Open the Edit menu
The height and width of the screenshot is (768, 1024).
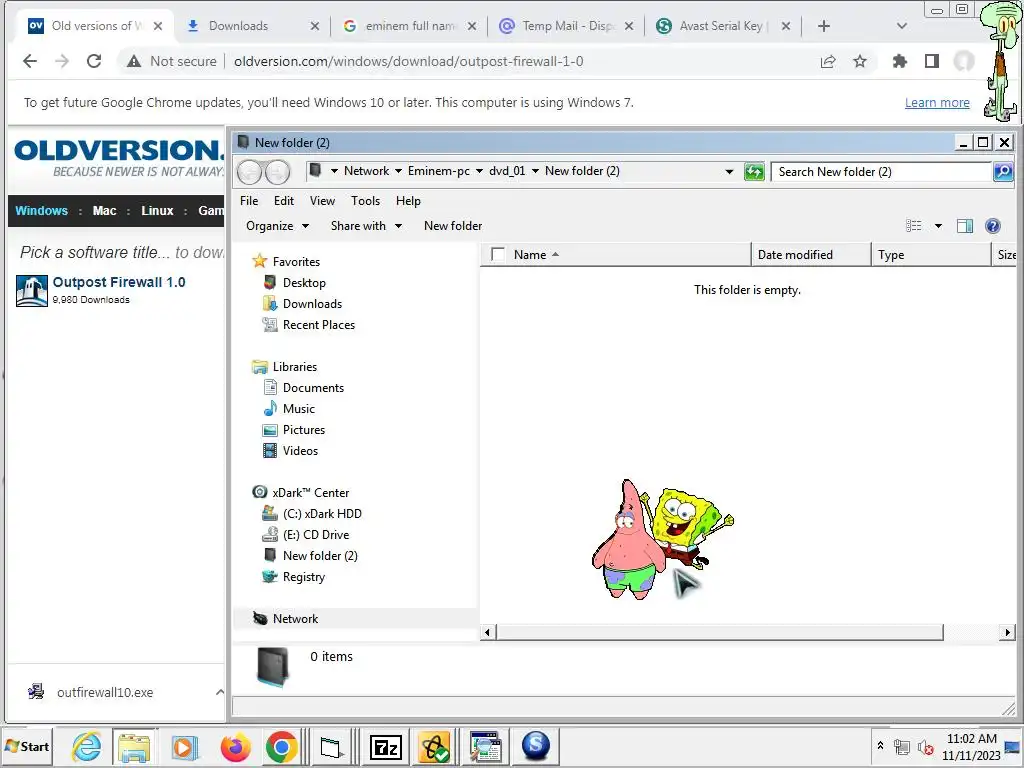283,200
